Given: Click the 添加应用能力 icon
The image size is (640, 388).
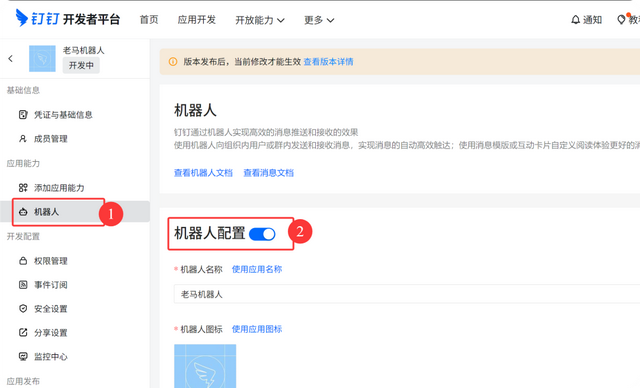Looking at the screenshot, I should click(23, 188).
